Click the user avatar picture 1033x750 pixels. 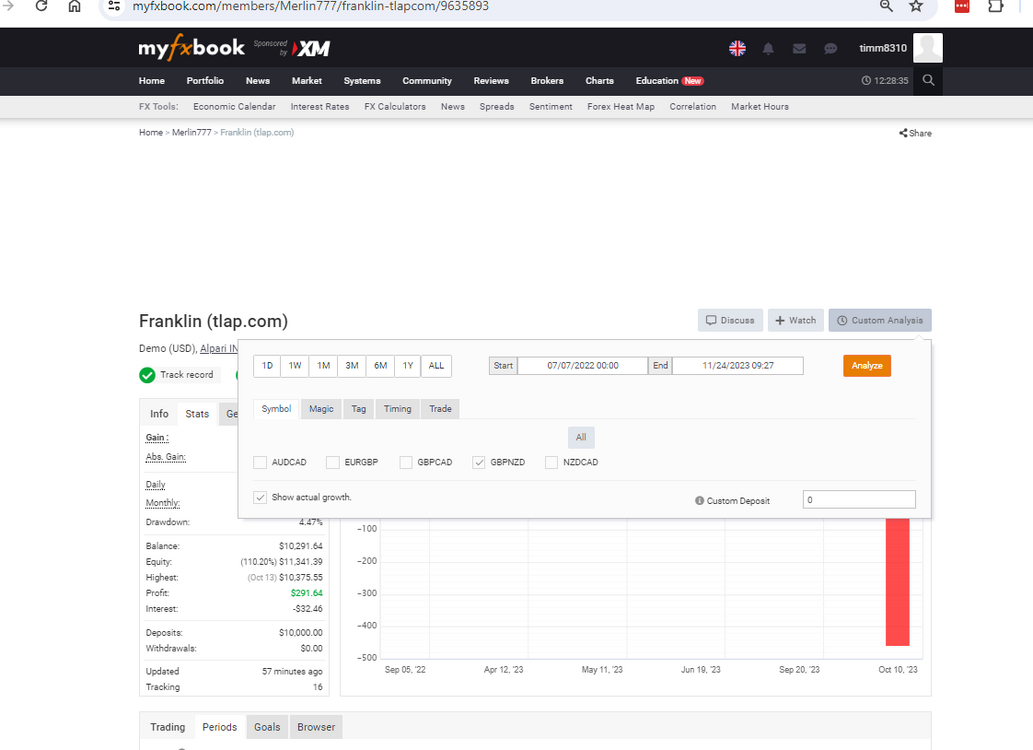928,47
